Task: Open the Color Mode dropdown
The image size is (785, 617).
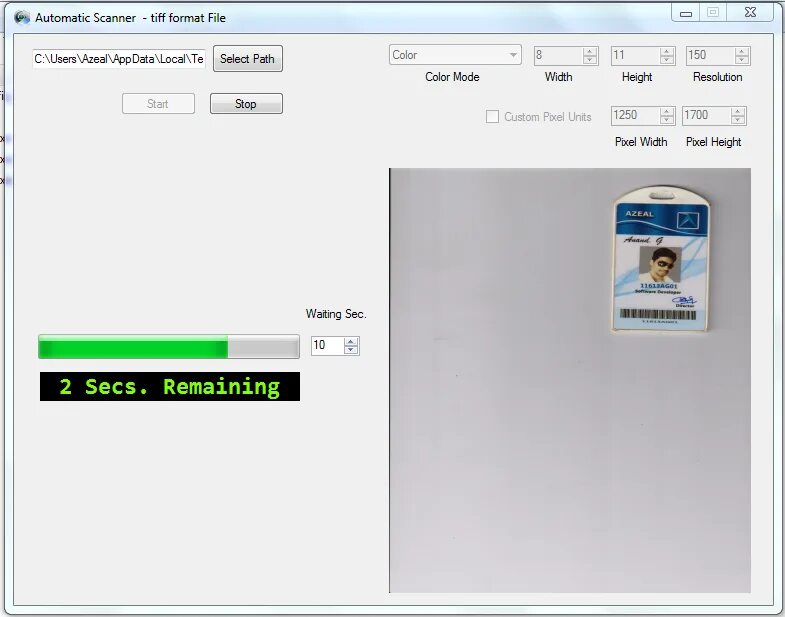Action: [455, 55]
